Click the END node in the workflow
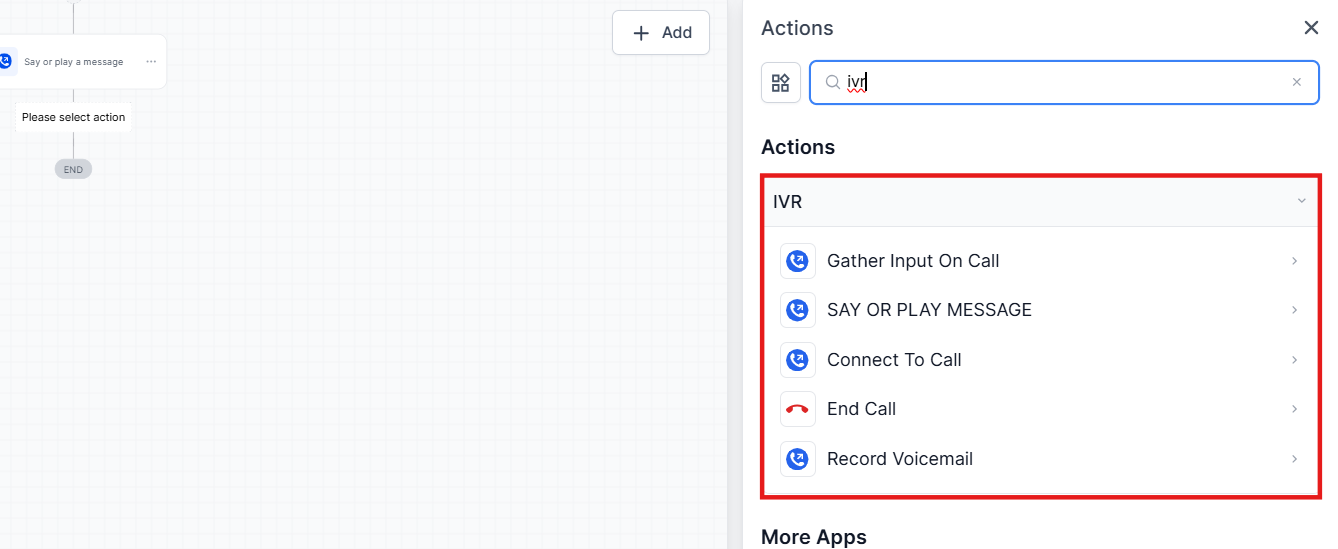 point(73,170)
